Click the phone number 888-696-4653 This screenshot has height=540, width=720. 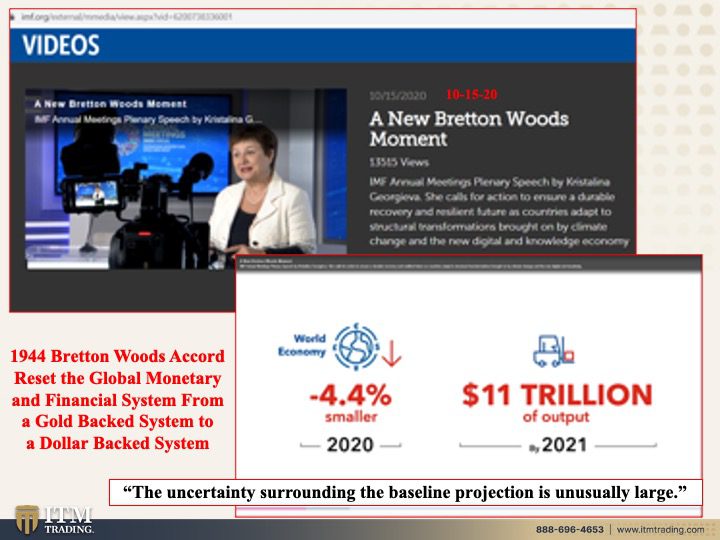tap(569, 529)
